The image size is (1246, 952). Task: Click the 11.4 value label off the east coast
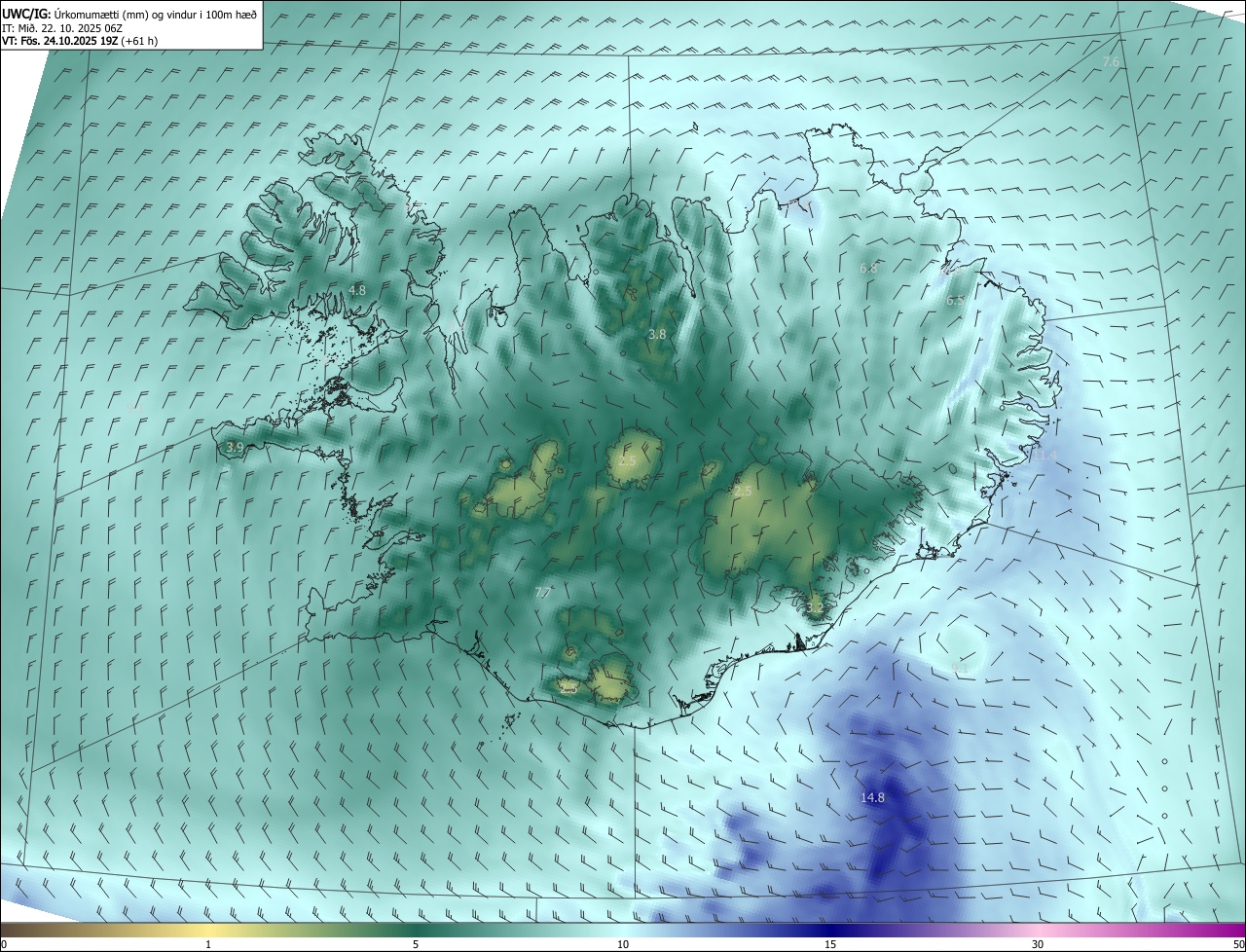1045,456
